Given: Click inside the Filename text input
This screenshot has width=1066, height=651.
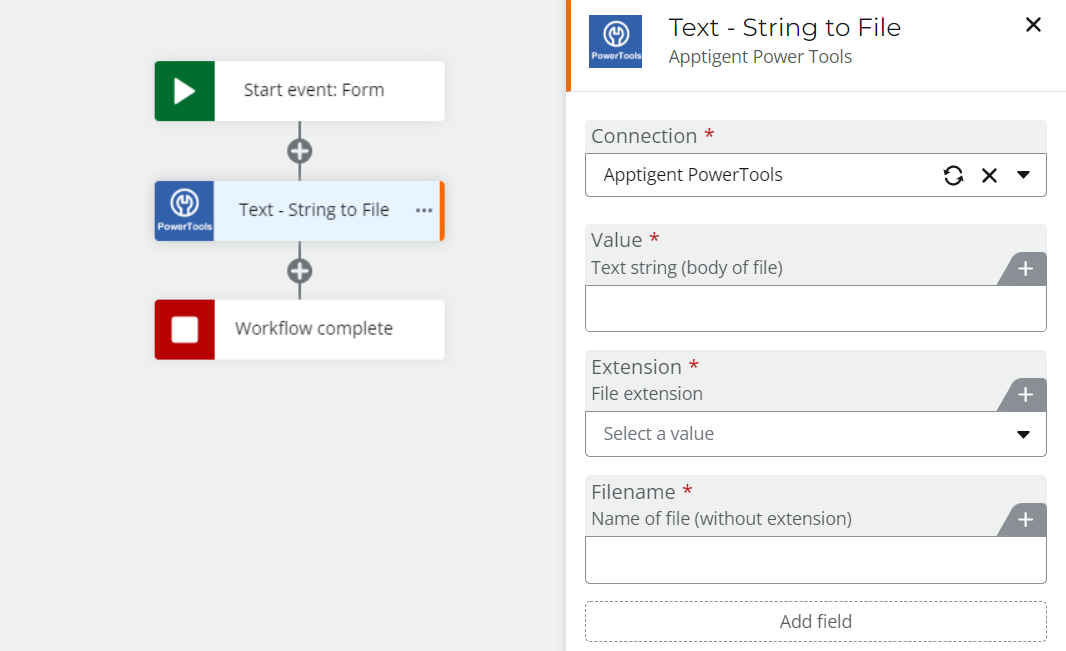Looking at the screenshot, I should [x=815, y=559].
